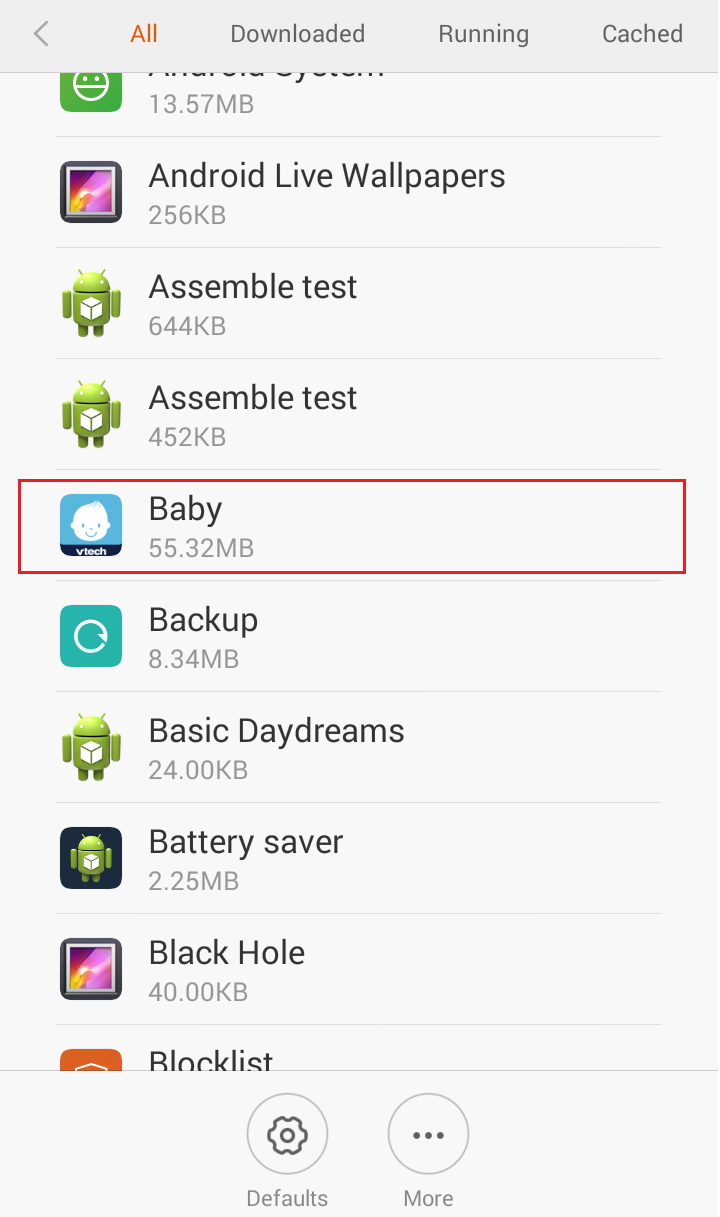Tap the Basic Daydreams android icon

91,747
